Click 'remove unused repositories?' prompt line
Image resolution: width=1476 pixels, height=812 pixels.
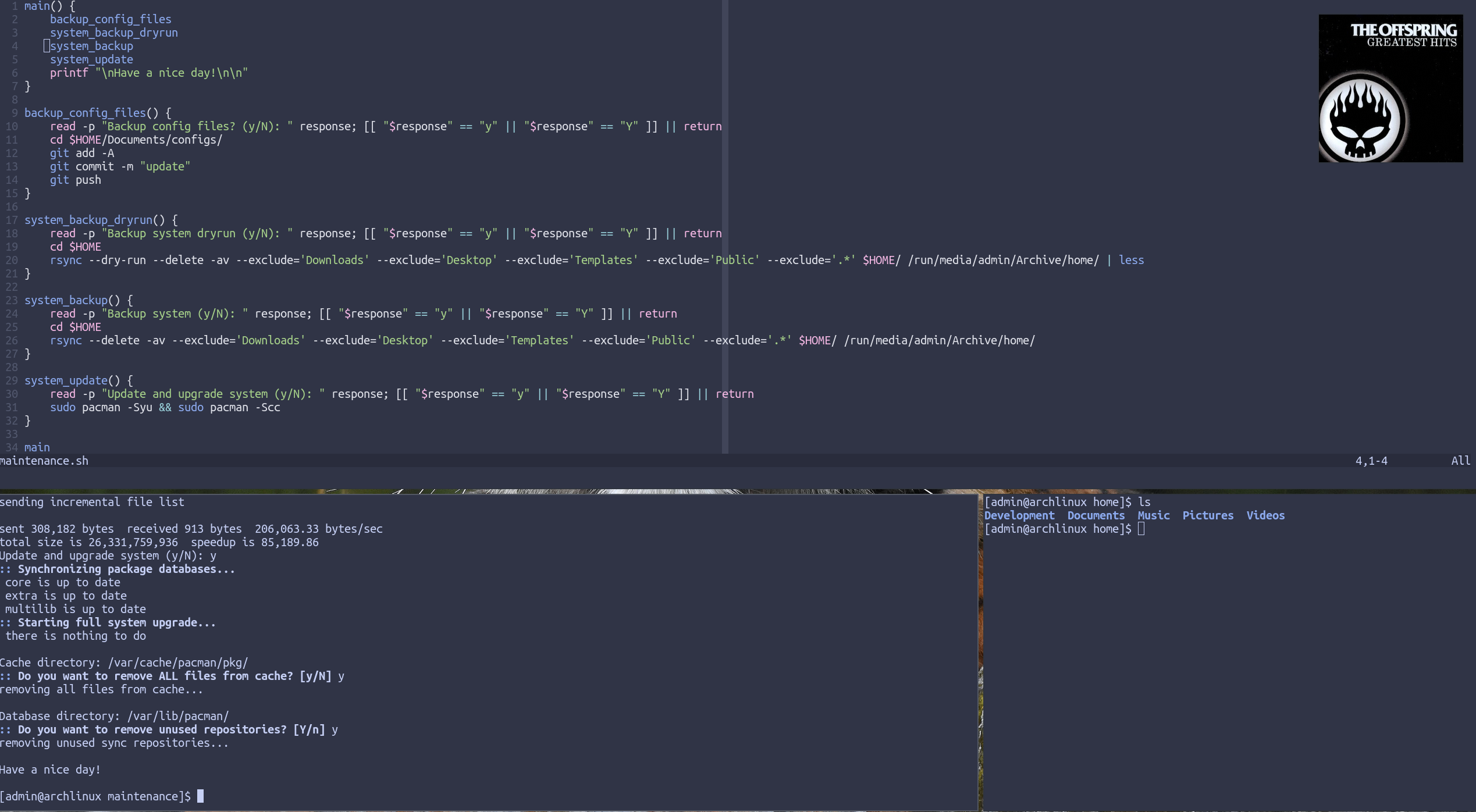[x=169, y=729]
